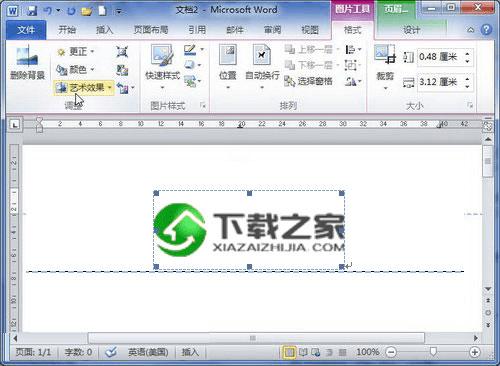Image resolution: width=500 pixels, height=366 pixels.
Task: Open the 快速样式 quick styles gallery
Action: coord(163,67)
